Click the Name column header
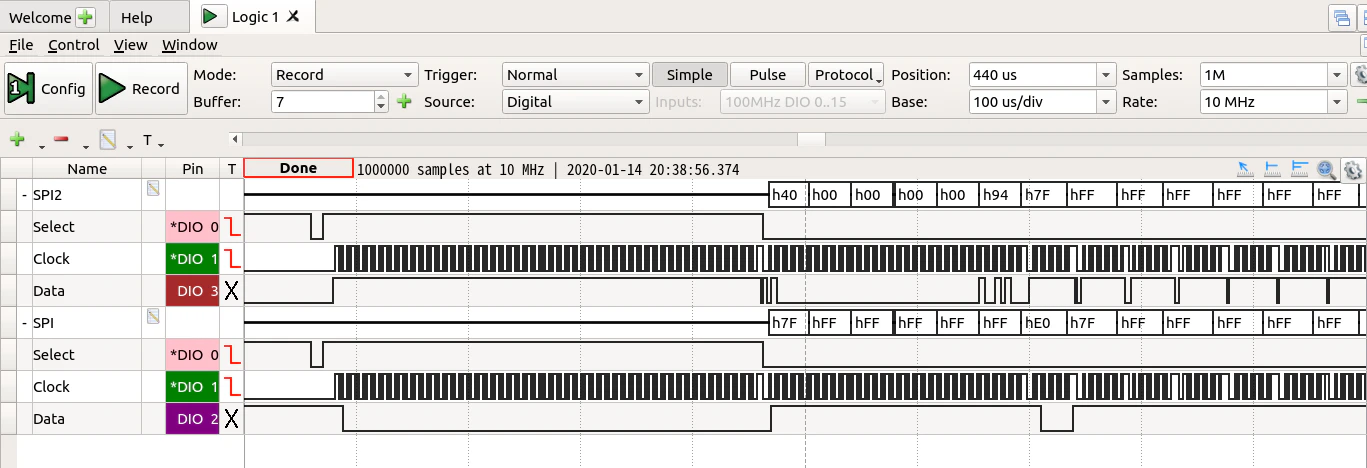Viewport: 1367px width, 468px height. (87, 169)
